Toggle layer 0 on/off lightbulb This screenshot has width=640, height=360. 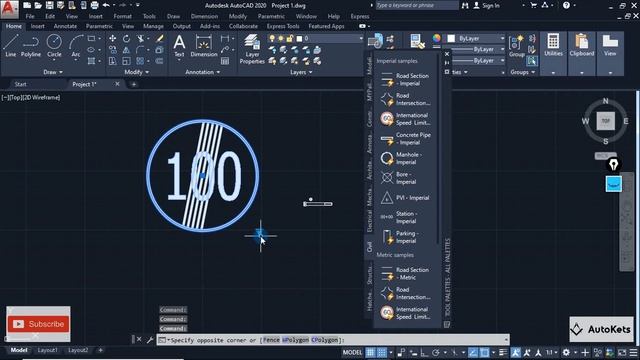[272, 38]
